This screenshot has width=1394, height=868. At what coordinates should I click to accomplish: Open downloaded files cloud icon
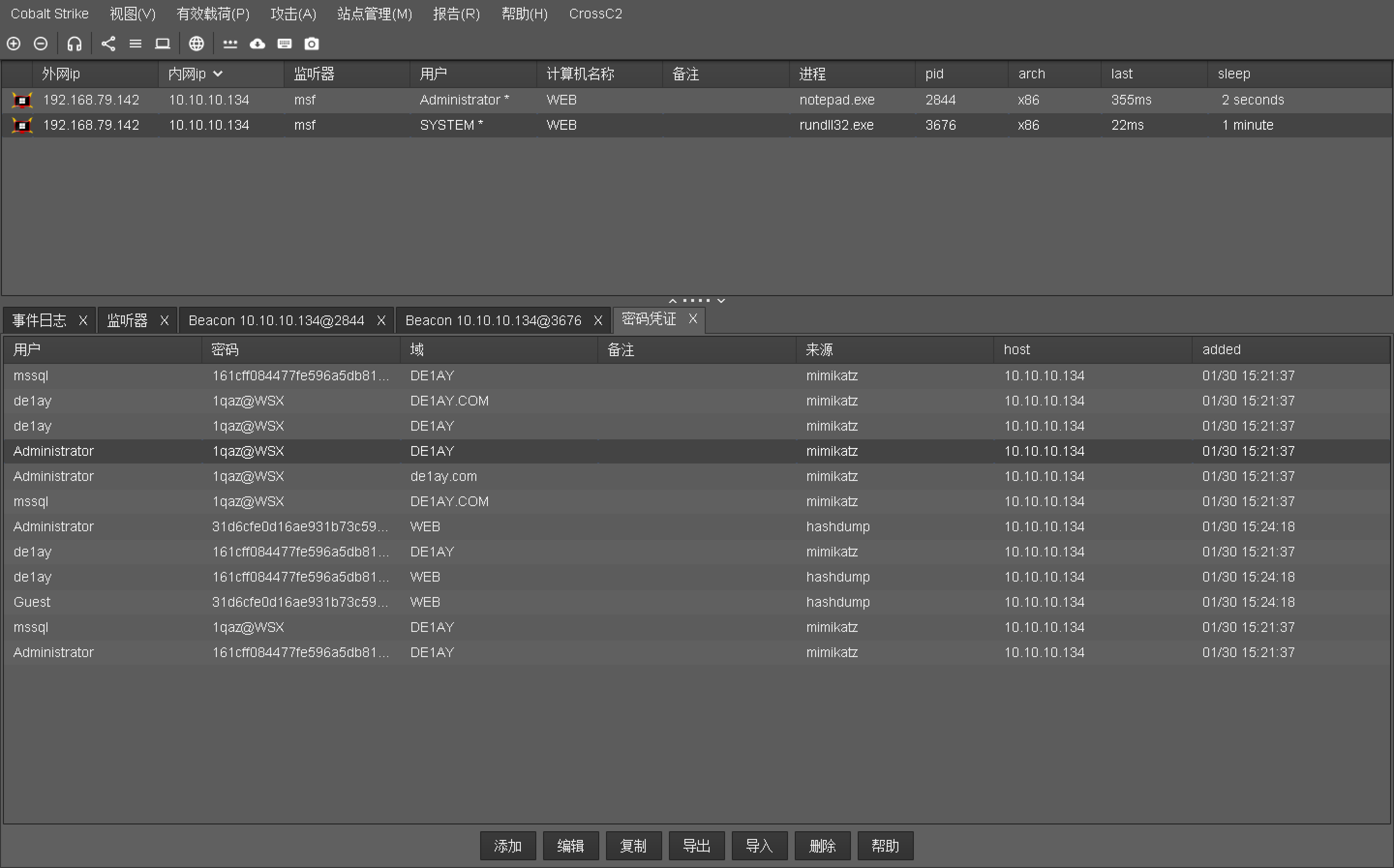(257, 44)
